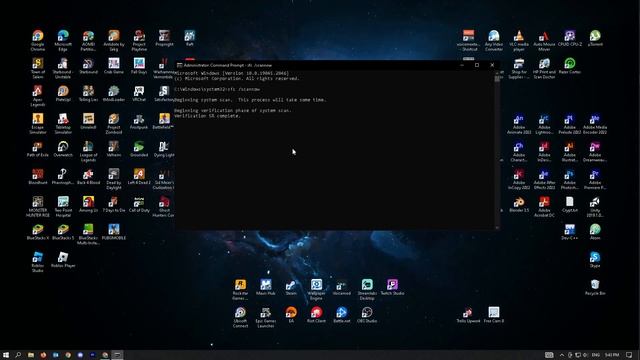Image resolution: width=640 pixels, height=360 pixels.
Task: Select the Recycle Bin desktop icon
Action: pos(595,287)
